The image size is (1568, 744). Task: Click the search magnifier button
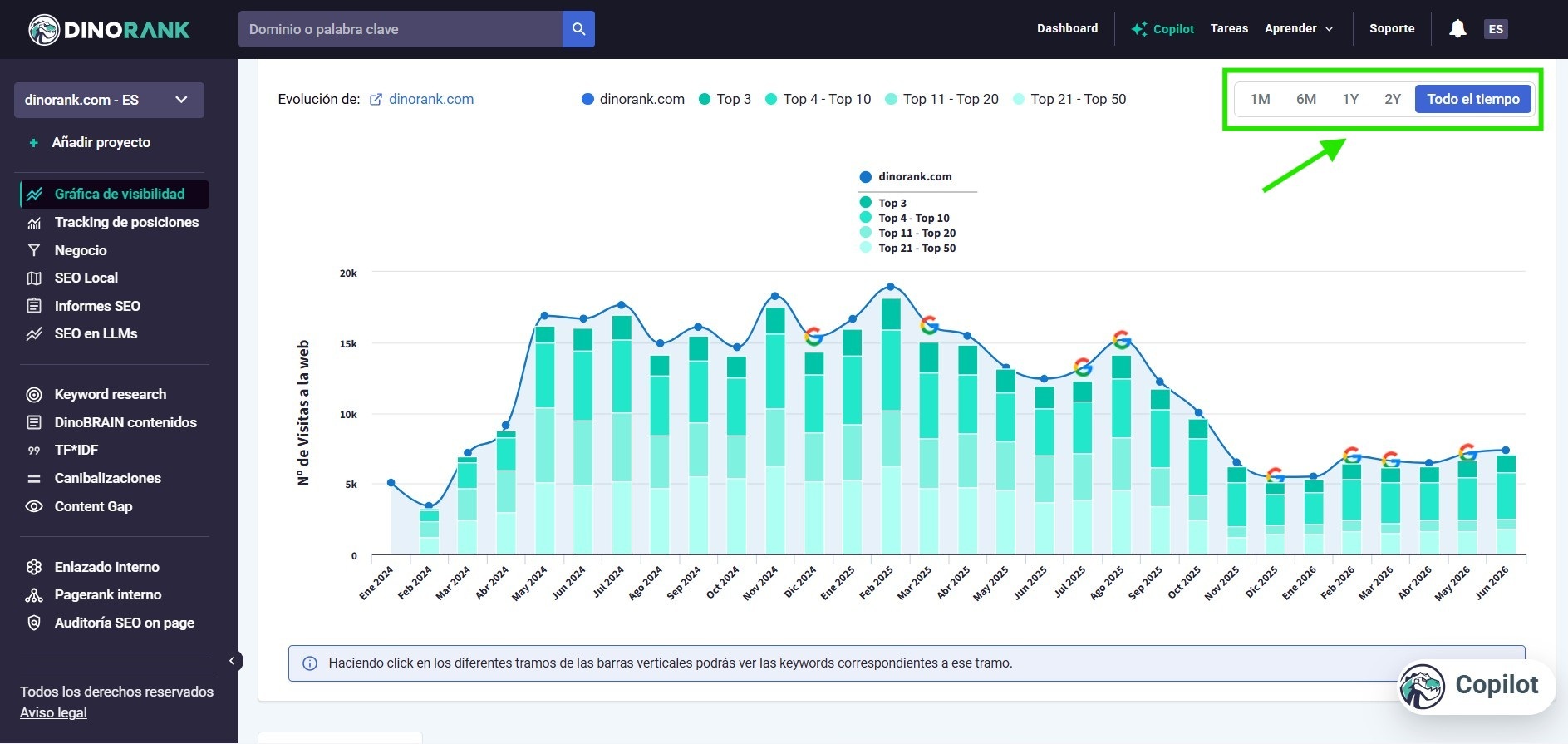click(x=578, y=29)
